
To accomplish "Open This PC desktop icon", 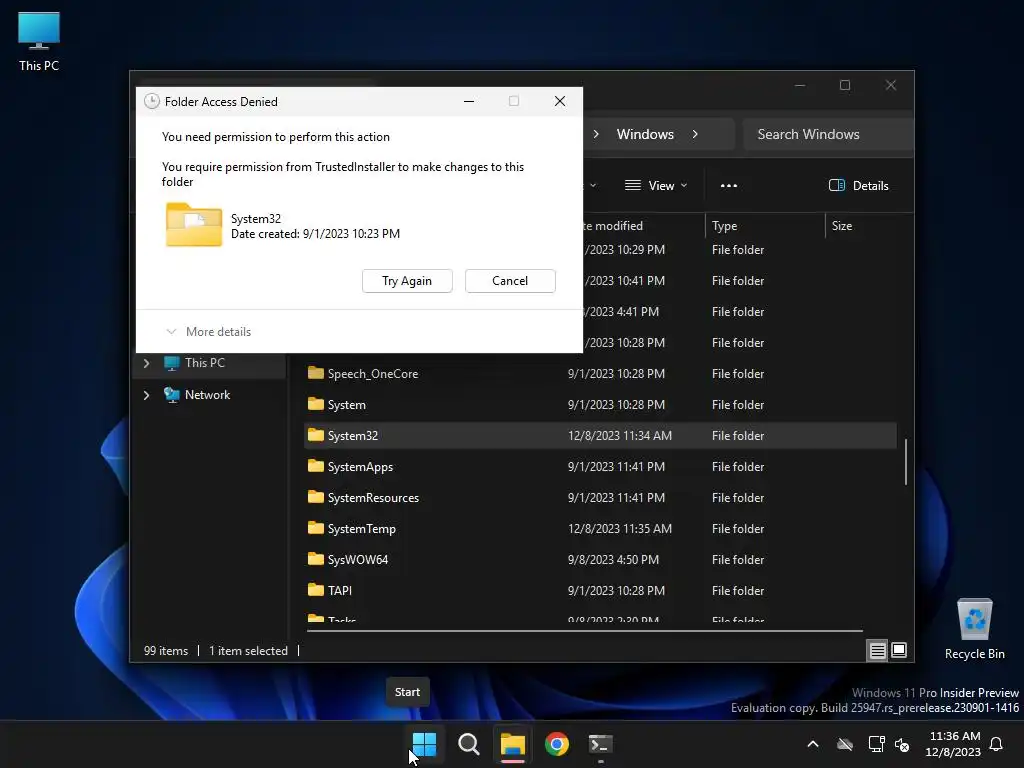I will click(39, 42).
